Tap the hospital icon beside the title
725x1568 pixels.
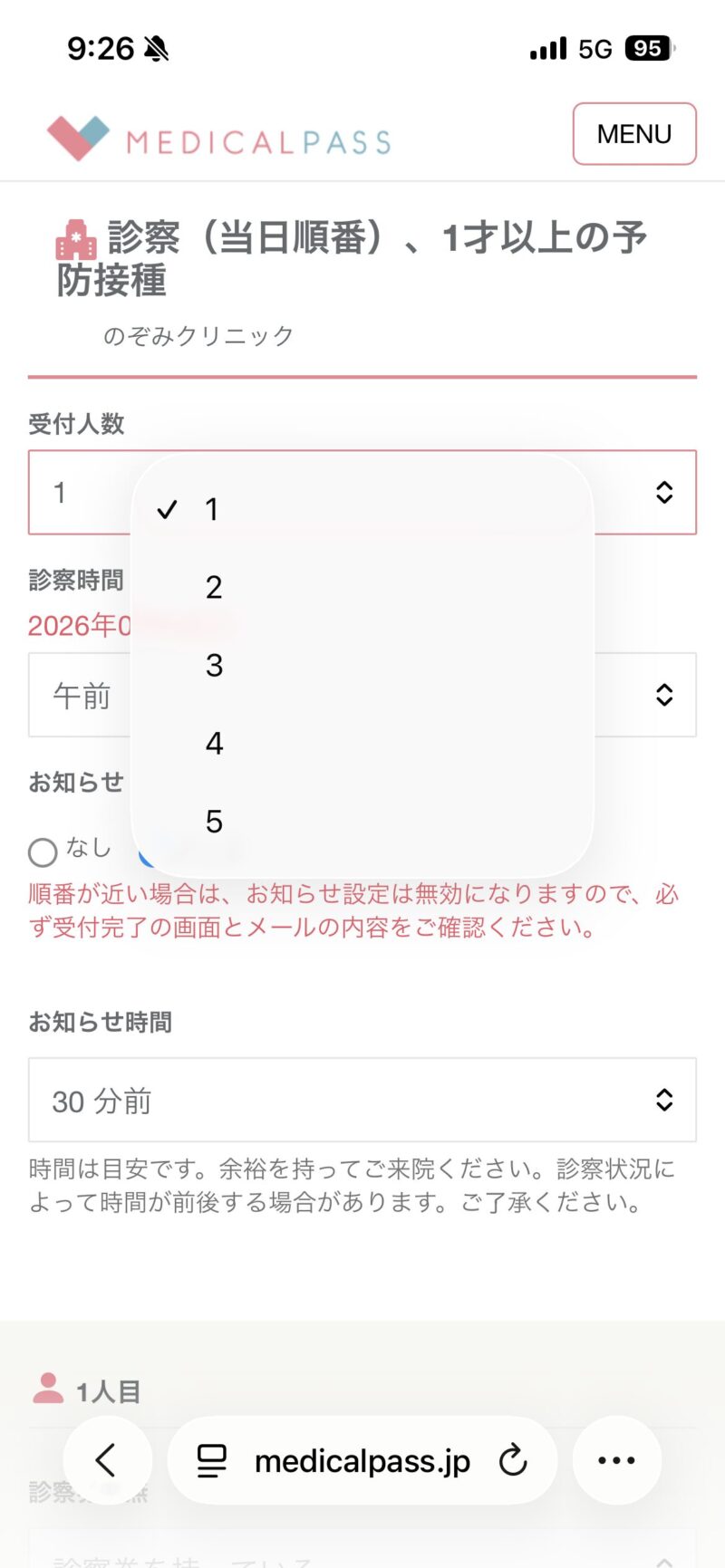tap(76, 241)
